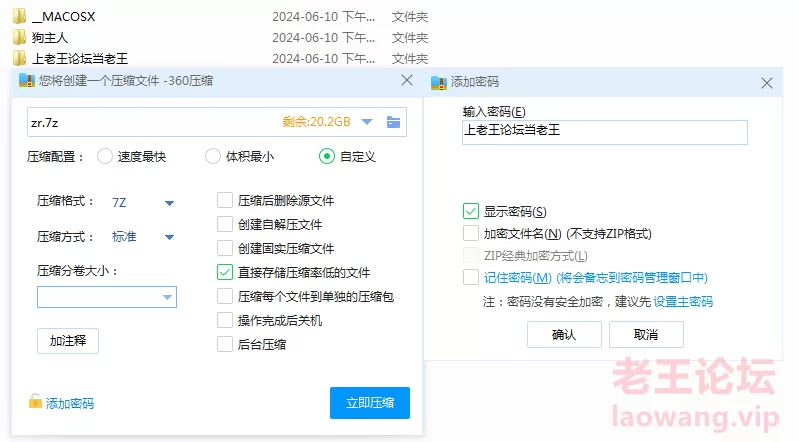Select the 狗主人 folder icon

[x=19, y=37]
